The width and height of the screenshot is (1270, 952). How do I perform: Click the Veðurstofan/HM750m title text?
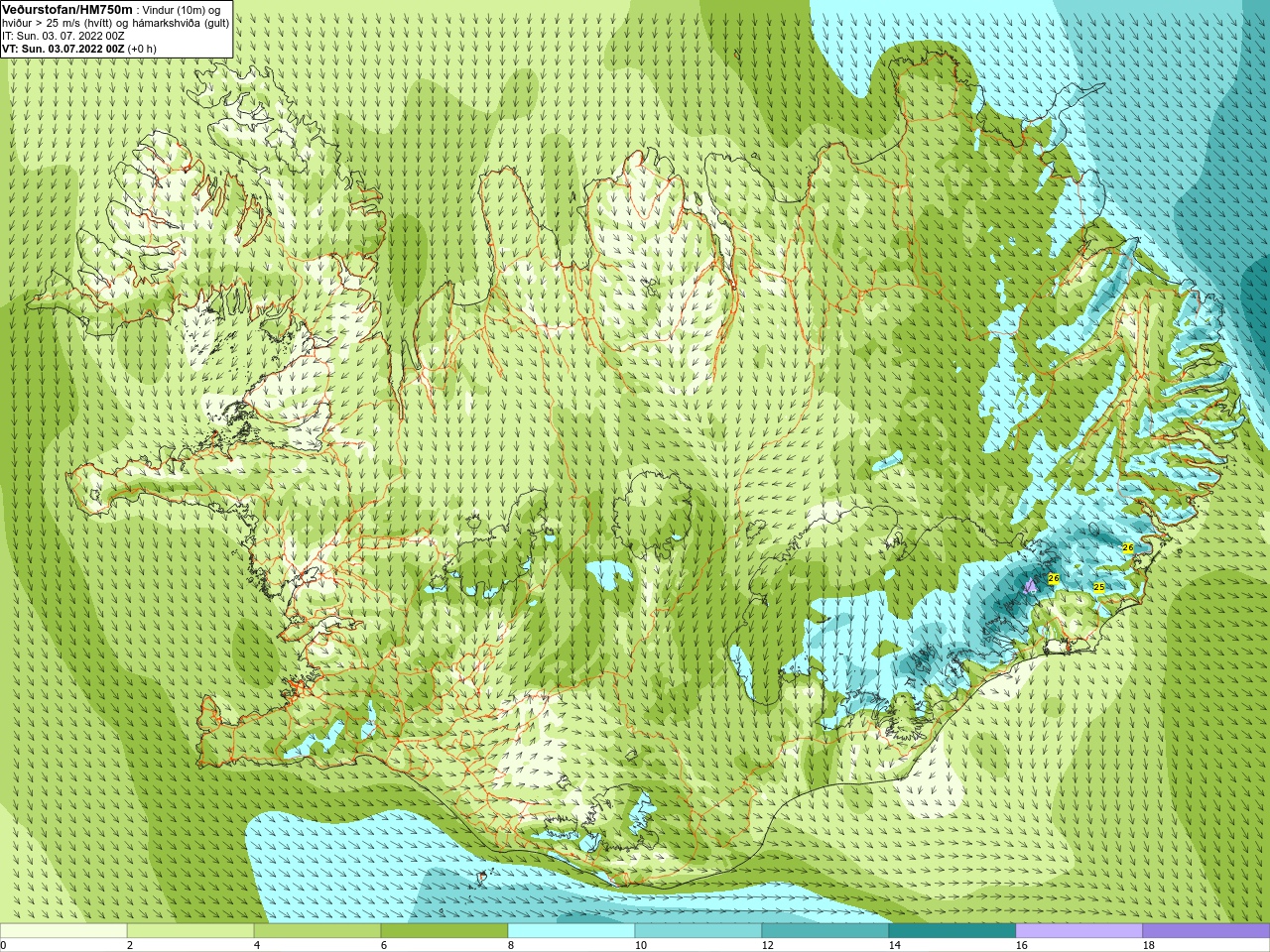tap(67, 9)
